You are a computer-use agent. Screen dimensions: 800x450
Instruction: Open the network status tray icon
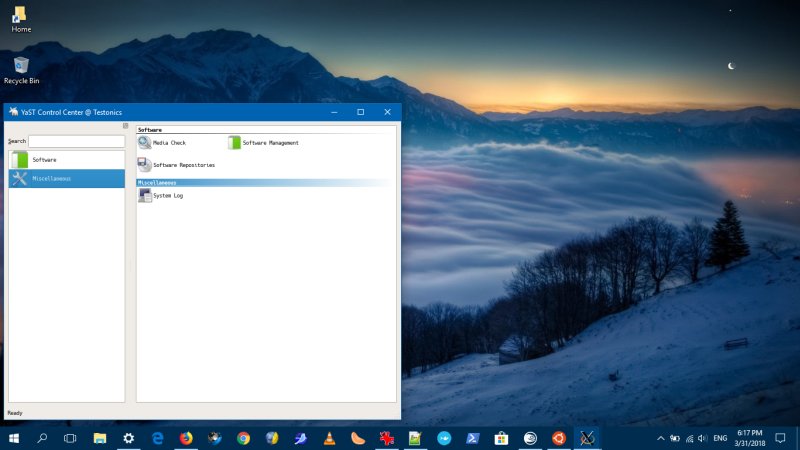[689, 438]
